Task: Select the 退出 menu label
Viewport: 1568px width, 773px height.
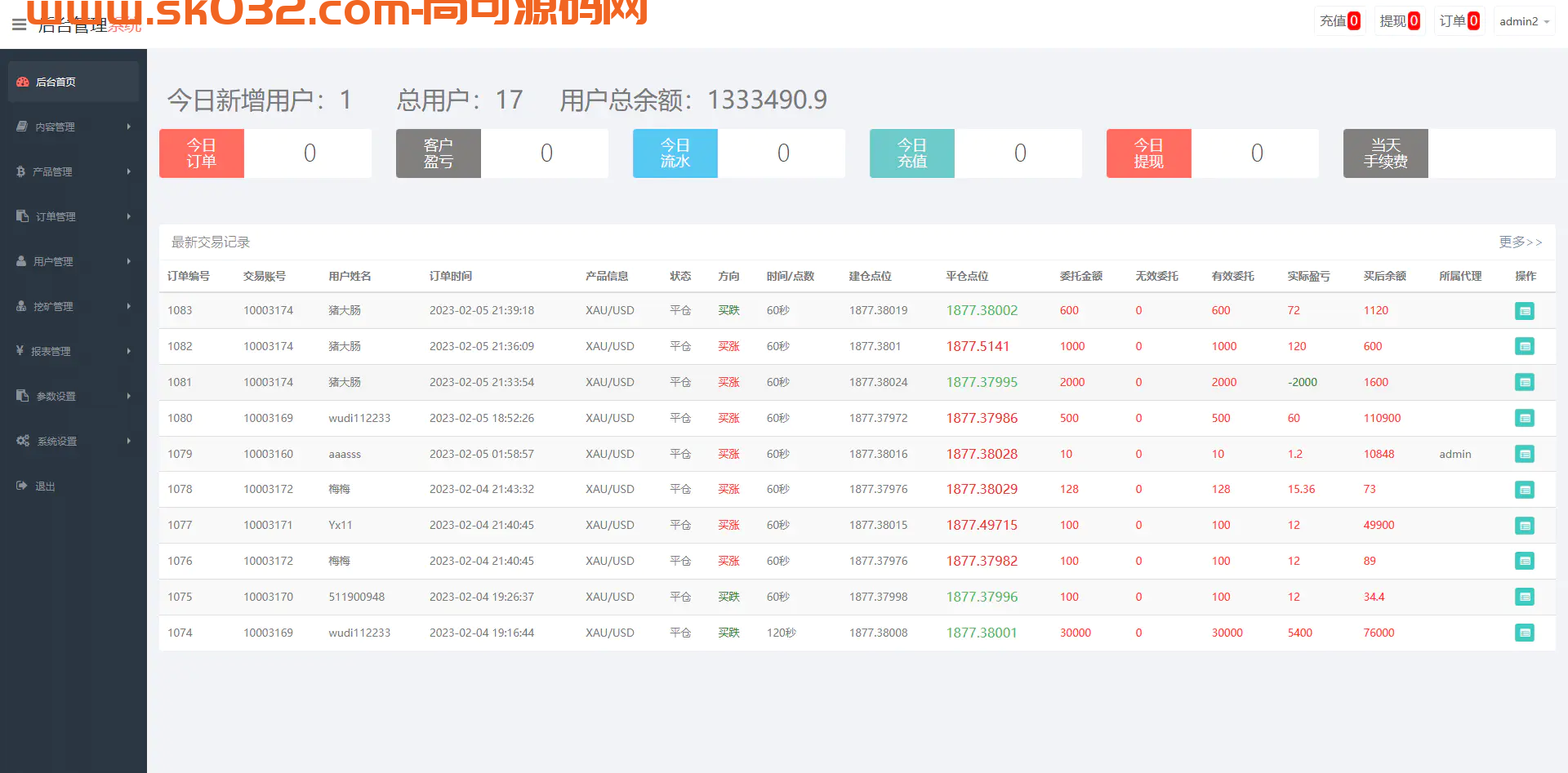Action: coord(45,486)
